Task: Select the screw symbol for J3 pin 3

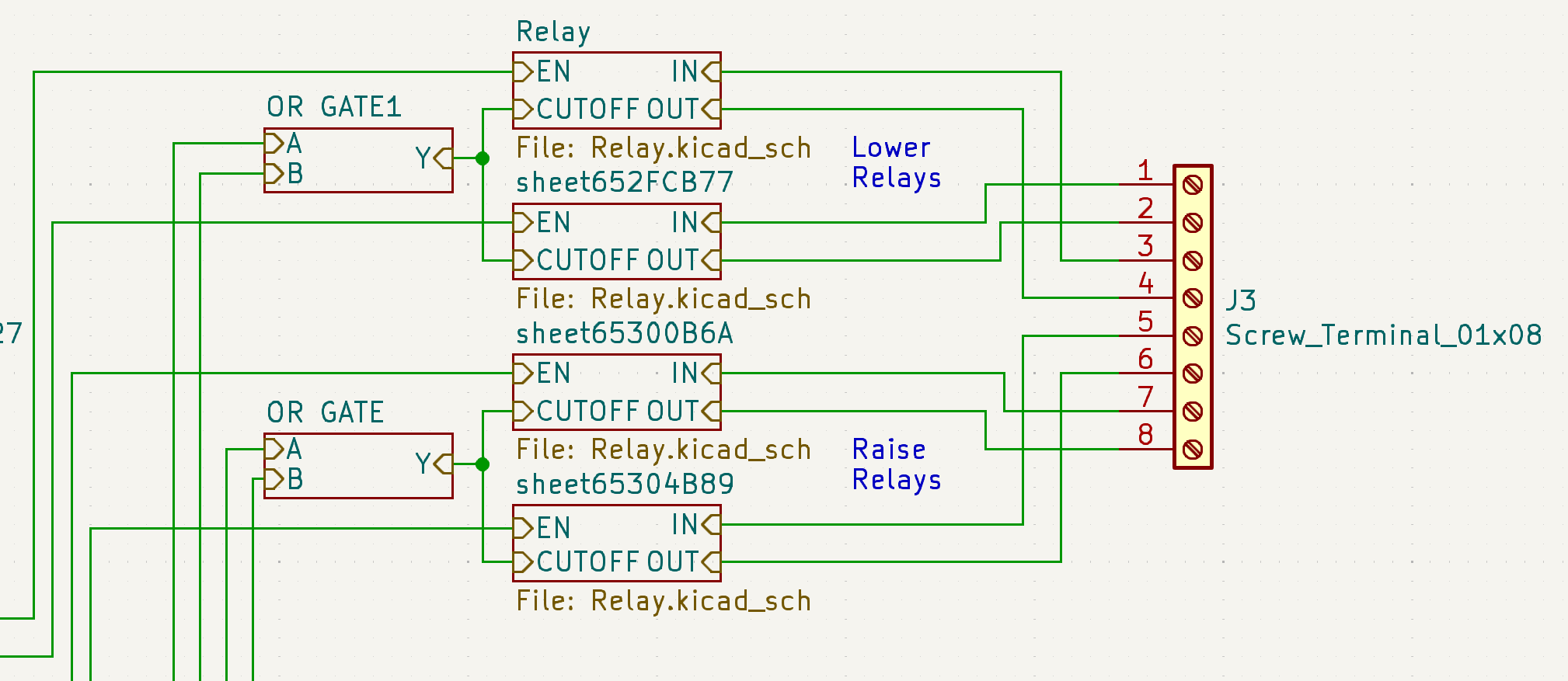Action: [1193, 260]
